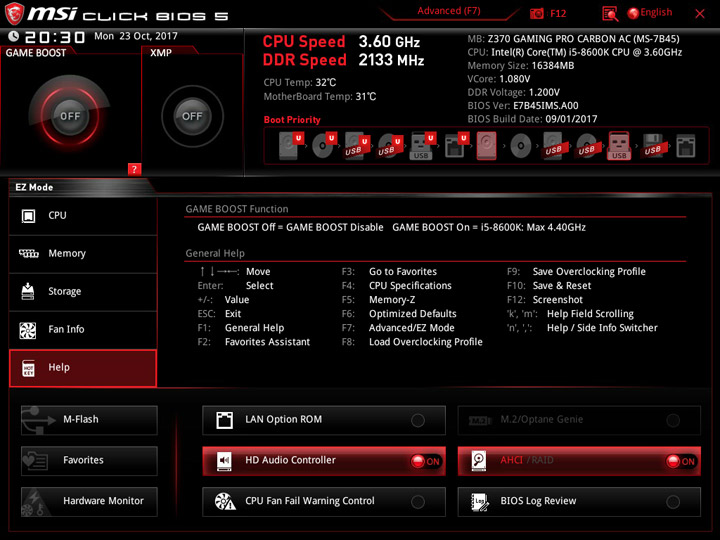Select the legacy network boot device at end
This screenshot has height=540, width=720.
tap(686, 146)
